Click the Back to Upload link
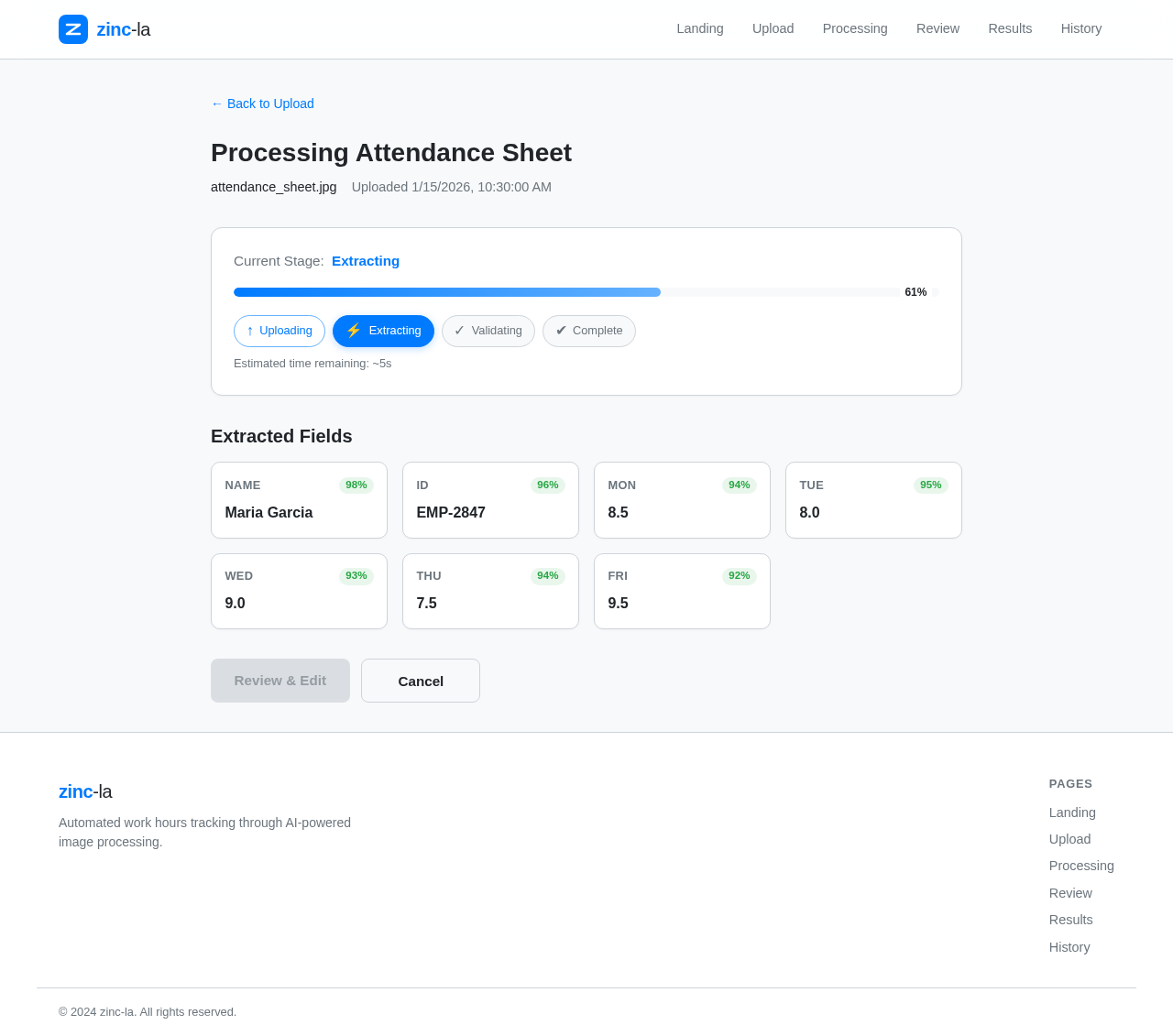Viewport: 1173px width, 1036px height. pyautogui.click(x=262, y=104)
